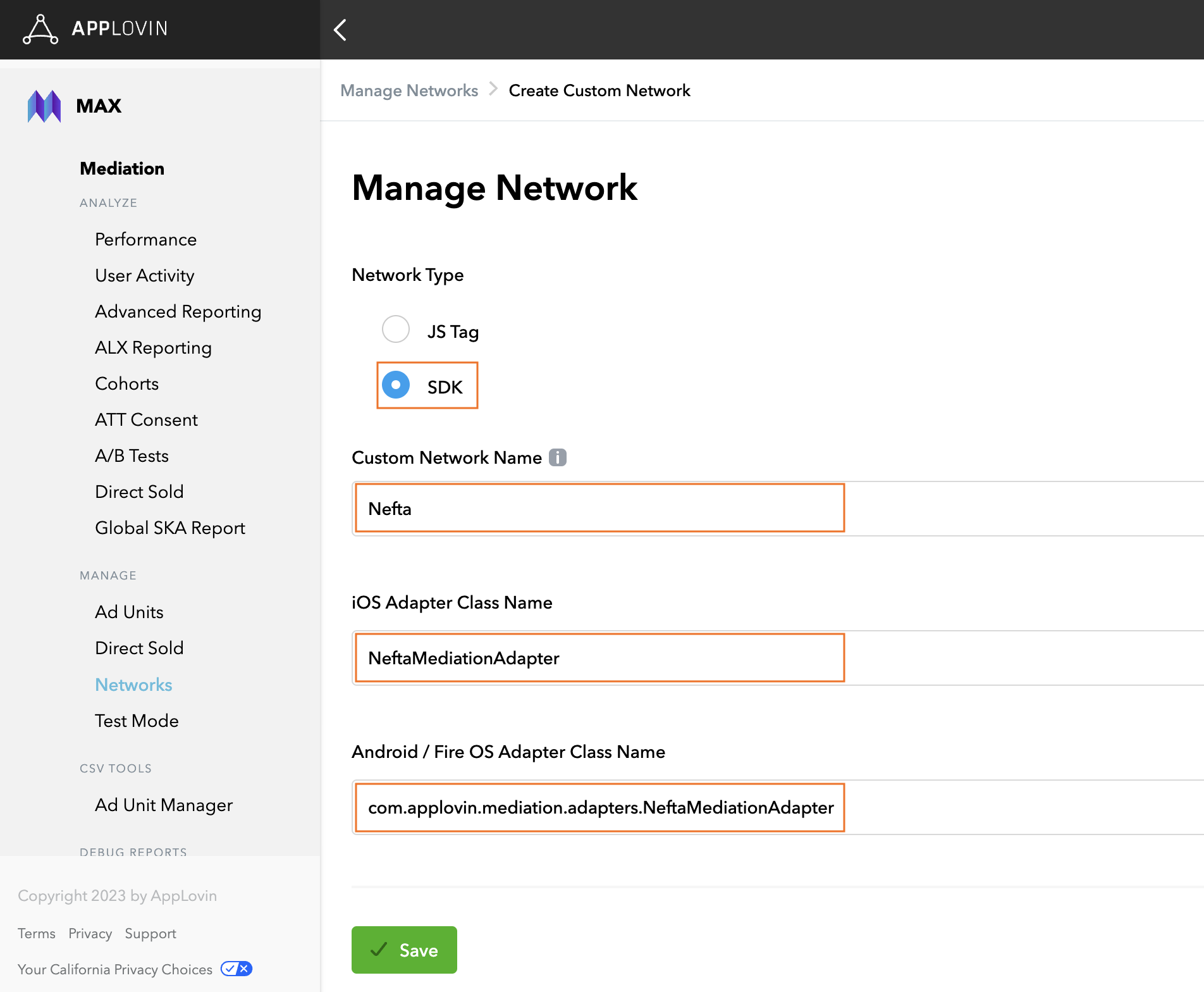Click the MAX product title
1204x992 pixels.
pyautogui.click(x=99, y=106)
